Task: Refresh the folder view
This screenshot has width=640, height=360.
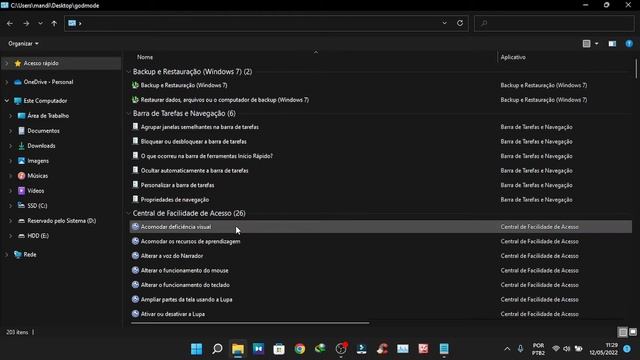Action: click(460, 23)
